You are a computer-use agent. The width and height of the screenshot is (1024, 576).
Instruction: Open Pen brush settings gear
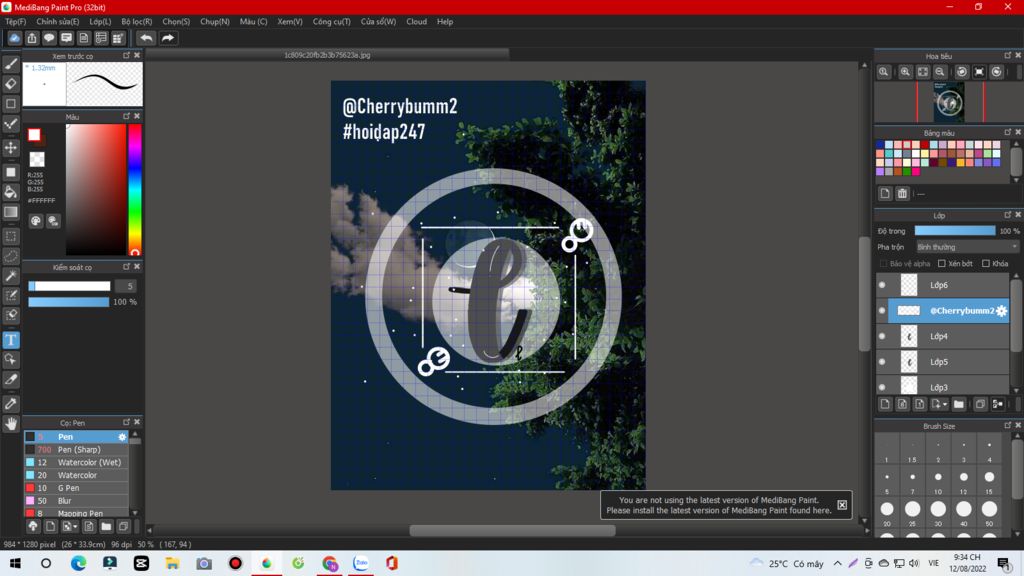coord(122,437)
